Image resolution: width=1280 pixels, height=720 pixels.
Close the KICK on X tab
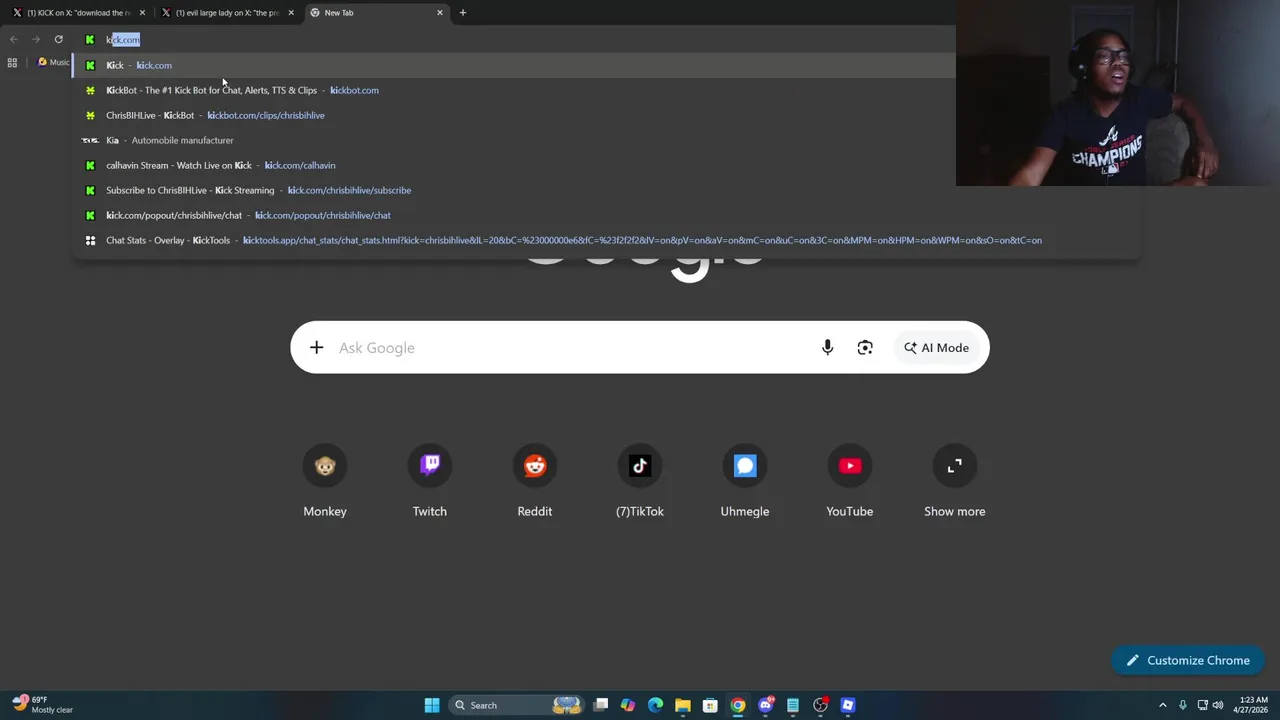pos(142,13)
